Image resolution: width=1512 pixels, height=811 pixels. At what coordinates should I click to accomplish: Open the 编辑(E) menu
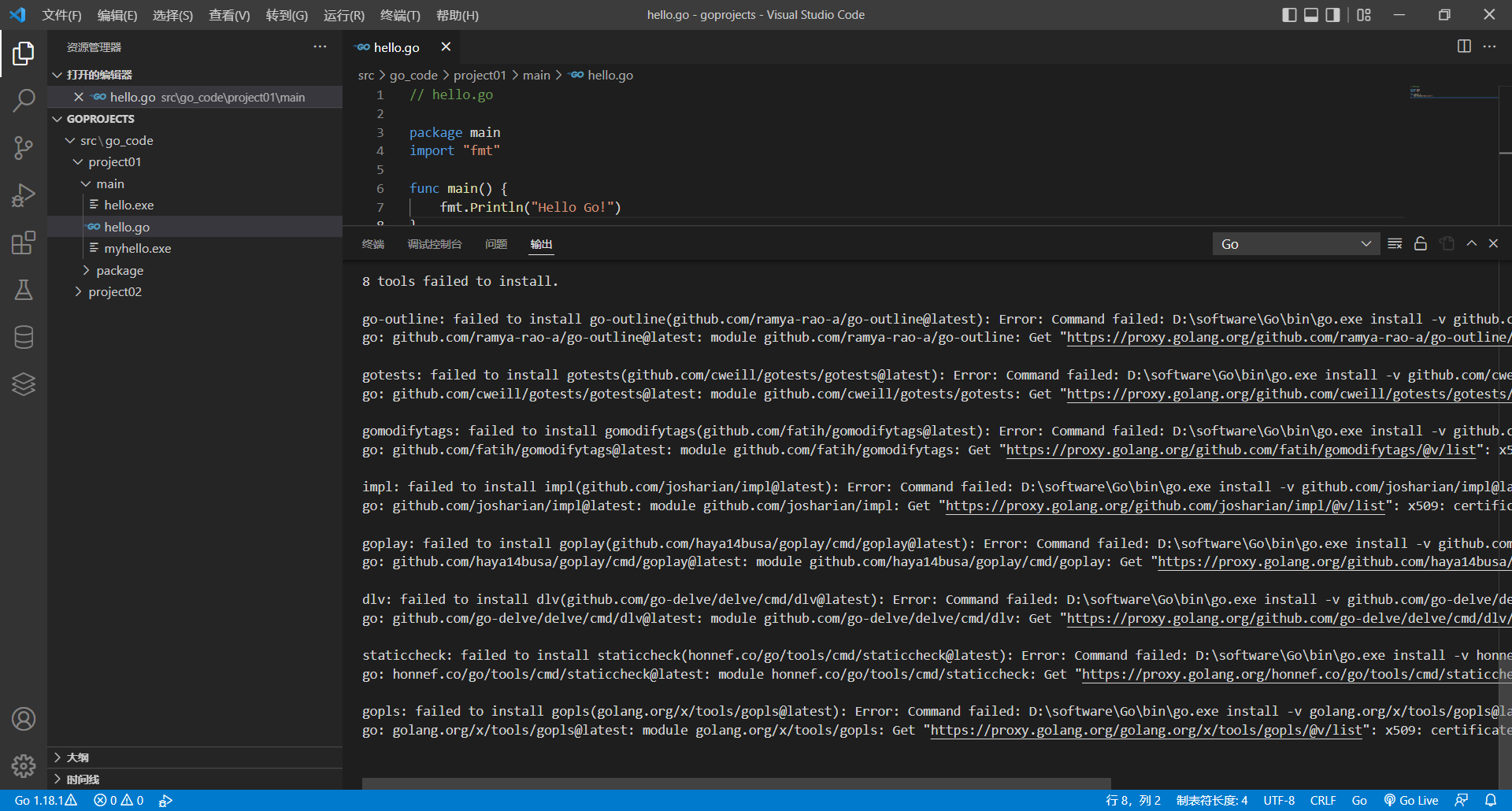[117, 15]
